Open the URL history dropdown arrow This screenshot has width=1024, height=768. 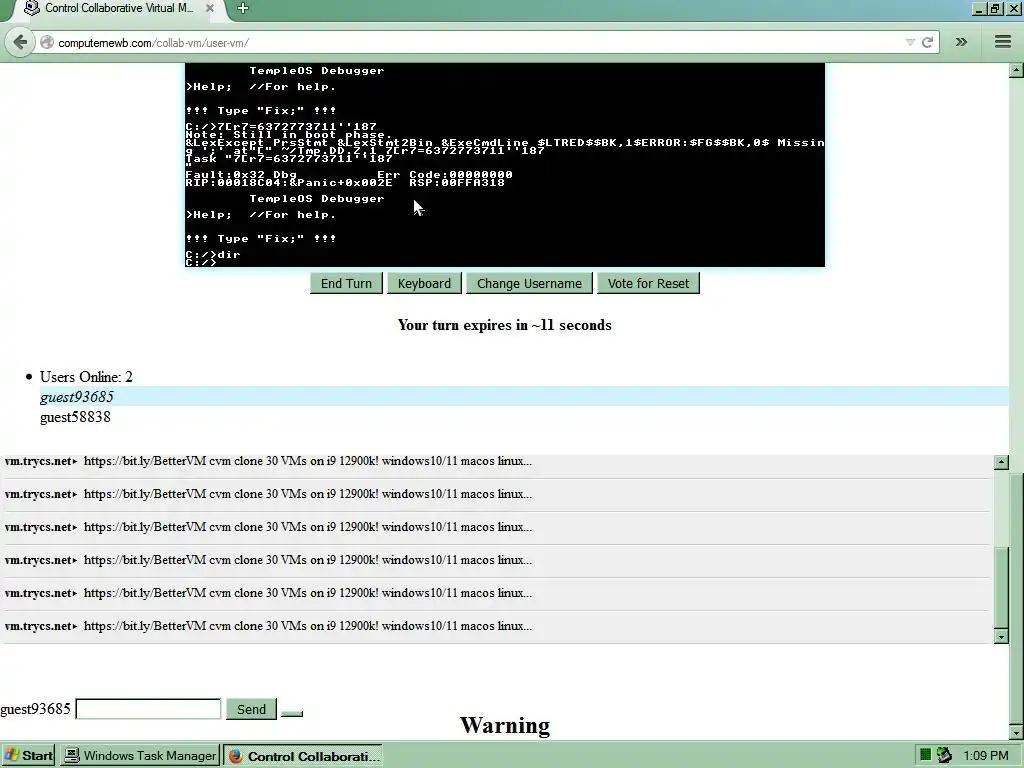coord(910,42)
